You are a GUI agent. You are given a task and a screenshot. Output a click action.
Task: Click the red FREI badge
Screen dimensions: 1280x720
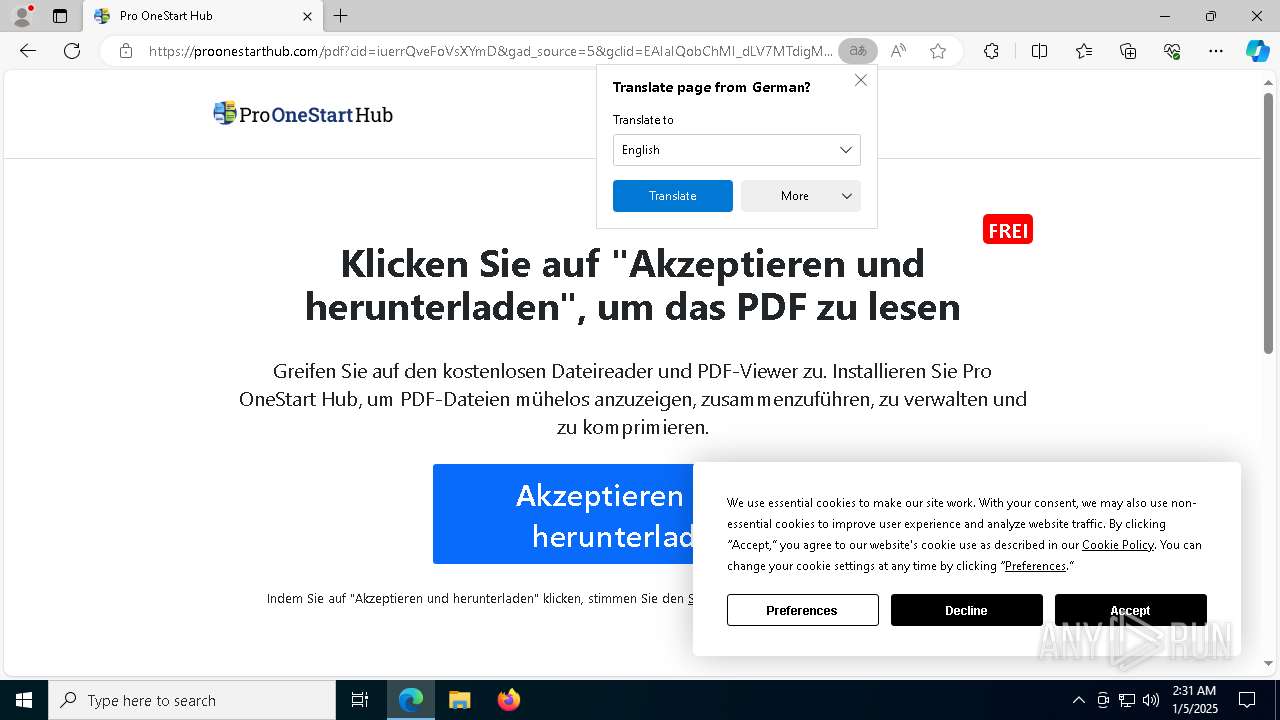pyautogui.click(x=1008, y=230)
